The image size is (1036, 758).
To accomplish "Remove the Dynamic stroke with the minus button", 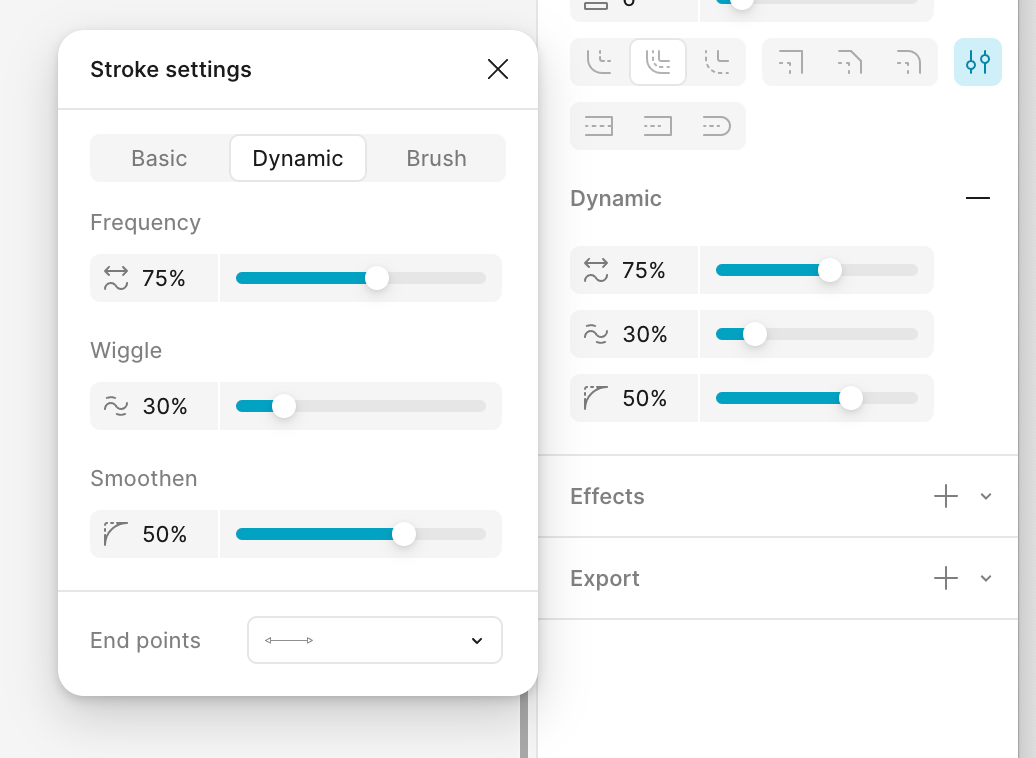I will click(978, 198).
